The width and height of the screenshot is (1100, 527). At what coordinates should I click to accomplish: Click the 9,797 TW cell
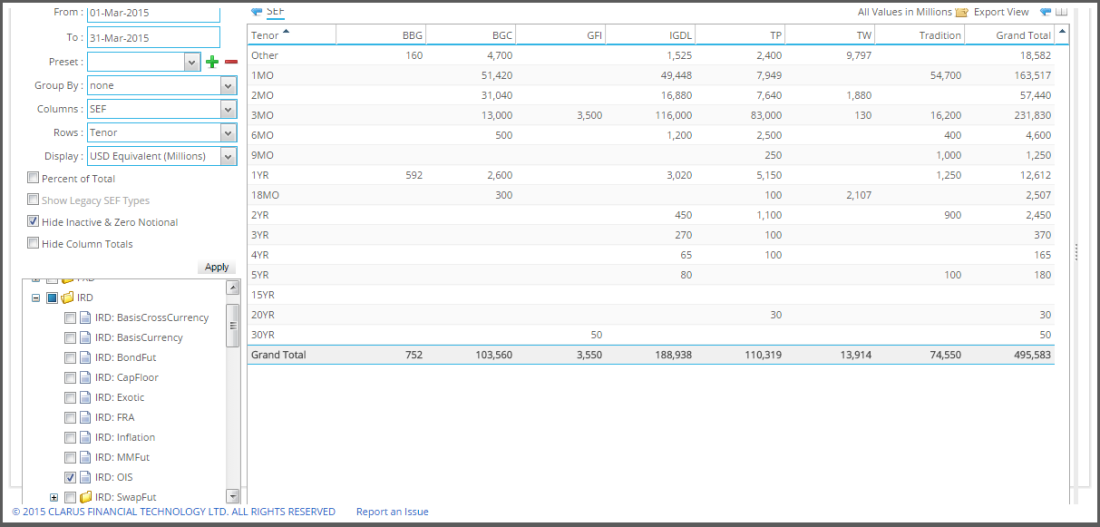[857, 55]
